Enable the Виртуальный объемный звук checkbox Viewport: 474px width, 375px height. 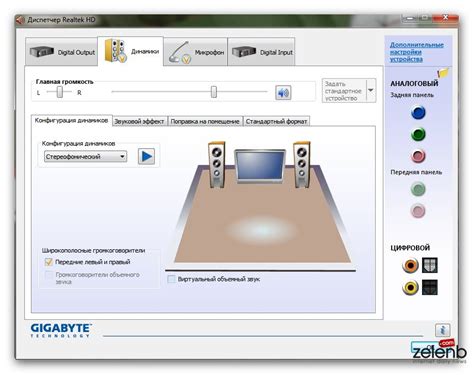171,279
